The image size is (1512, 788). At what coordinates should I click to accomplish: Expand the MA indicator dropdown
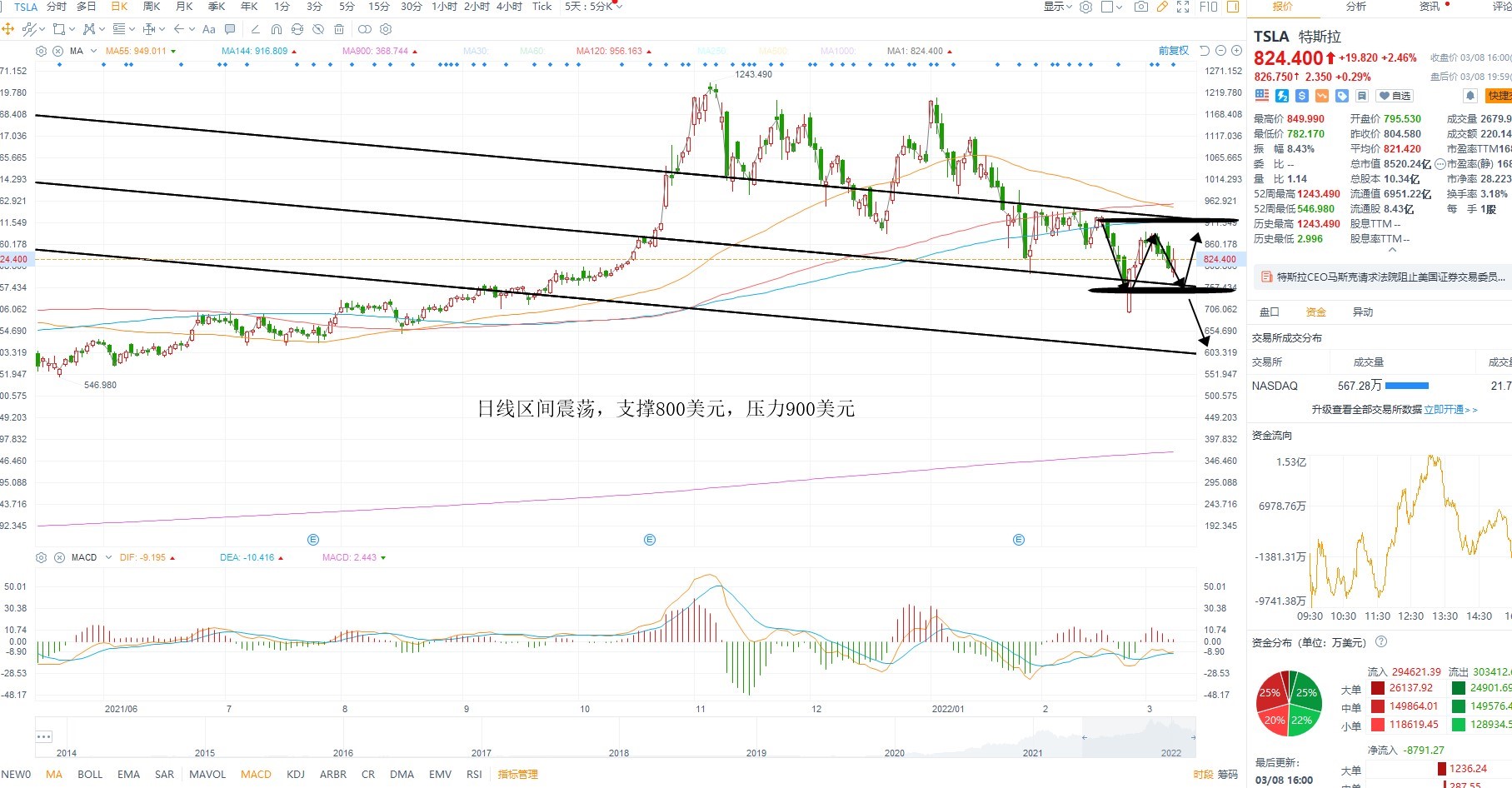click(x=93, y=51)
